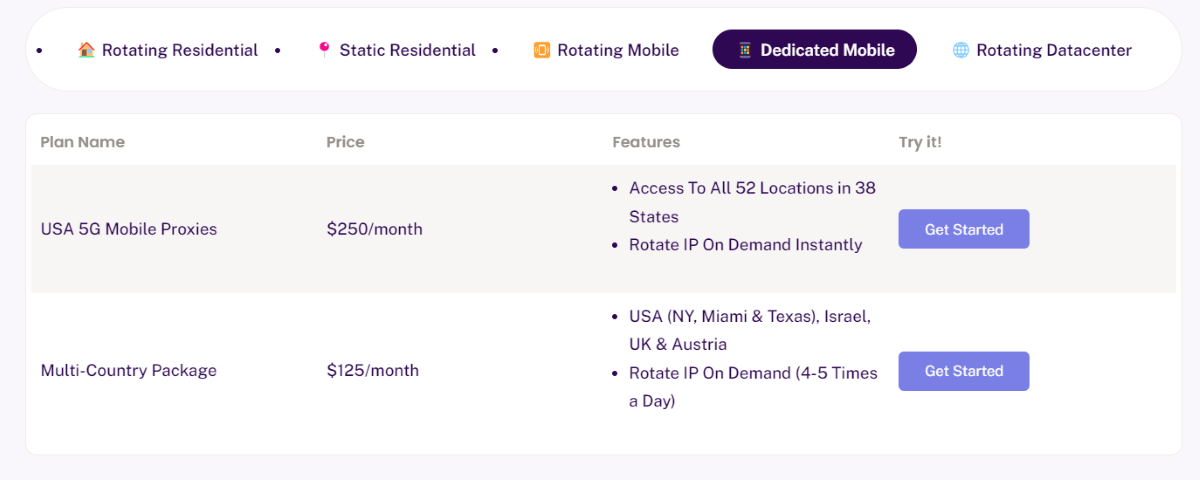Click the orange phone icon for Rotating Mobile
The width and height of the screenshot is (1200, 480).
point(542,50)
